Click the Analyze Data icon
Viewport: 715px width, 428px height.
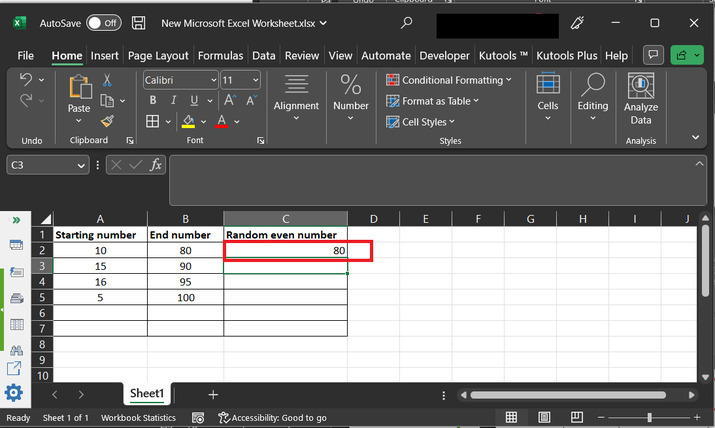point(640,86)
